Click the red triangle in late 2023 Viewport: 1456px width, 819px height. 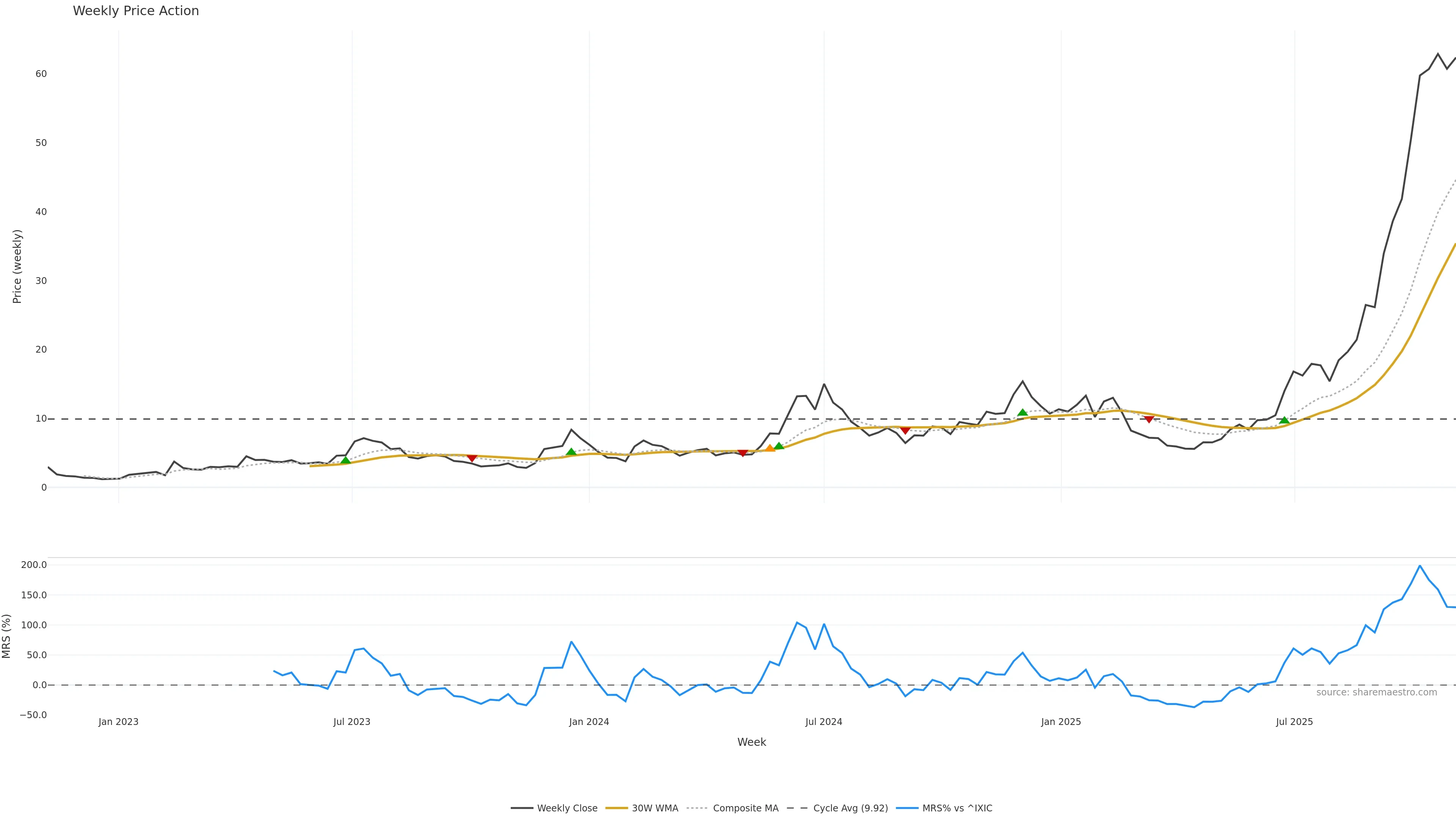tap(471, 458)
